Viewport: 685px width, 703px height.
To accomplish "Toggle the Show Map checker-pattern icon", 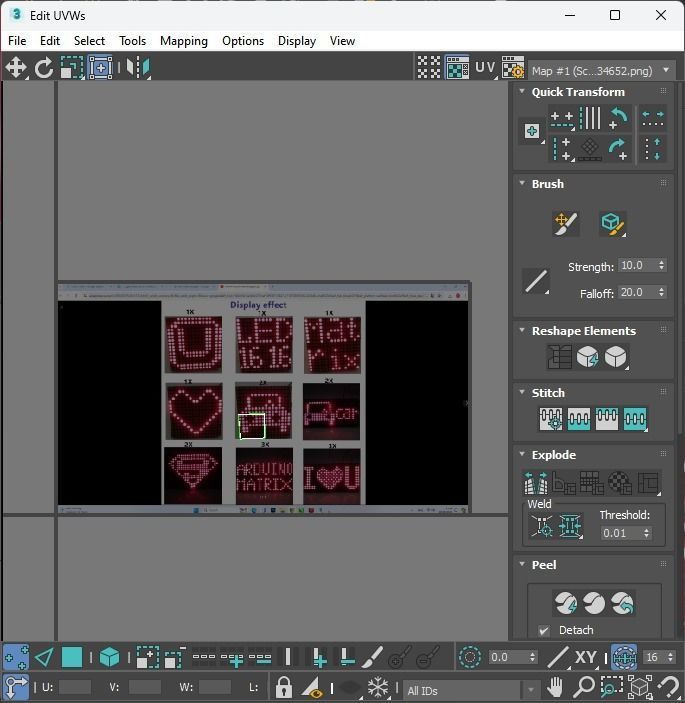I will click(457, 68).
